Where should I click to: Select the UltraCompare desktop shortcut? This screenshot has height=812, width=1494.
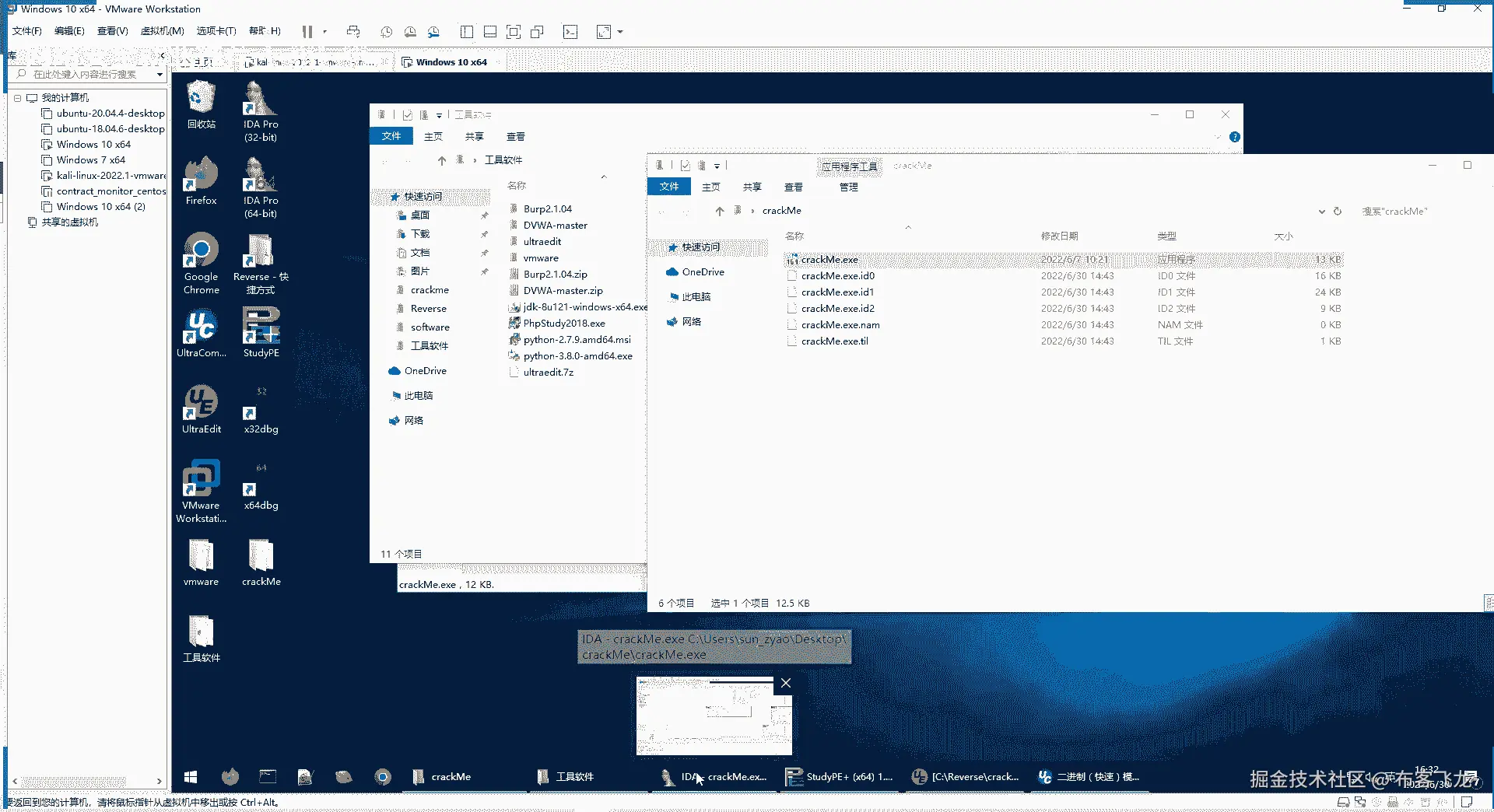[202, 333]
